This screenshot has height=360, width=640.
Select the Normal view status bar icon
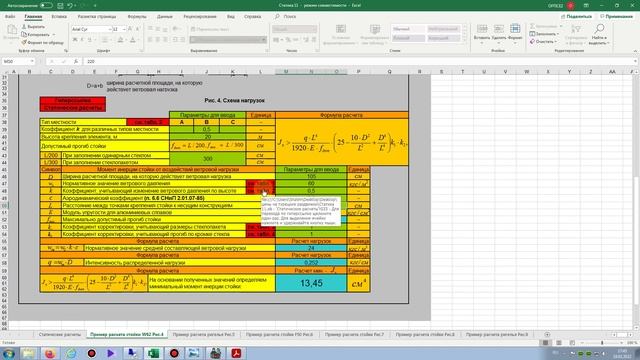[x=545, y=343]
